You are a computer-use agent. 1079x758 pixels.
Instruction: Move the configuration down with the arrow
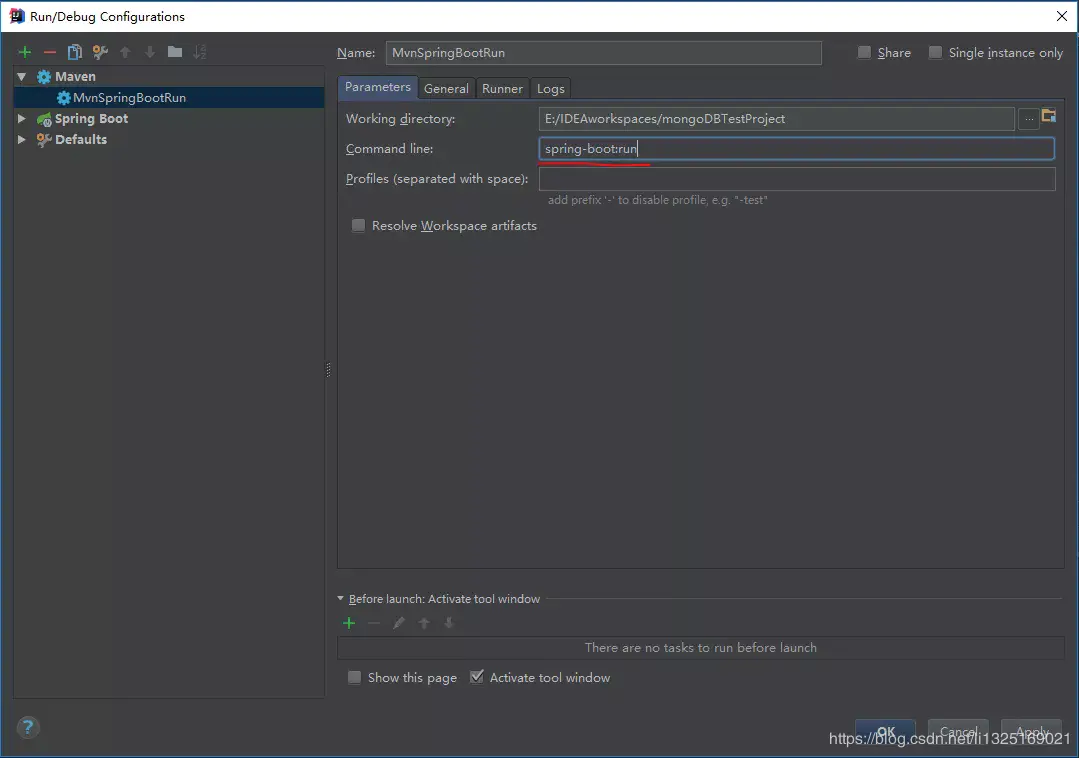coord(150,52)
